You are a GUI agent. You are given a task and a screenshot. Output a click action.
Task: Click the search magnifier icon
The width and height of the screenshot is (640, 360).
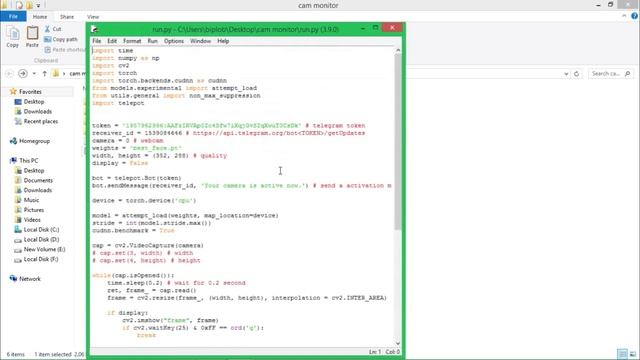pyautogui.click(x=628, y=74)
